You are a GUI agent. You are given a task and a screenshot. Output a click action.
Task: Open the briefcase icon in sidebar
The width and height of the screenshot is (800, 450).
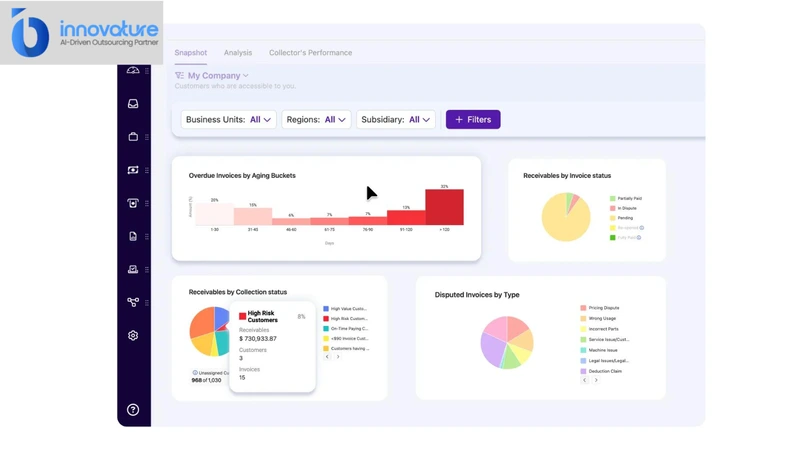point(133,137)
